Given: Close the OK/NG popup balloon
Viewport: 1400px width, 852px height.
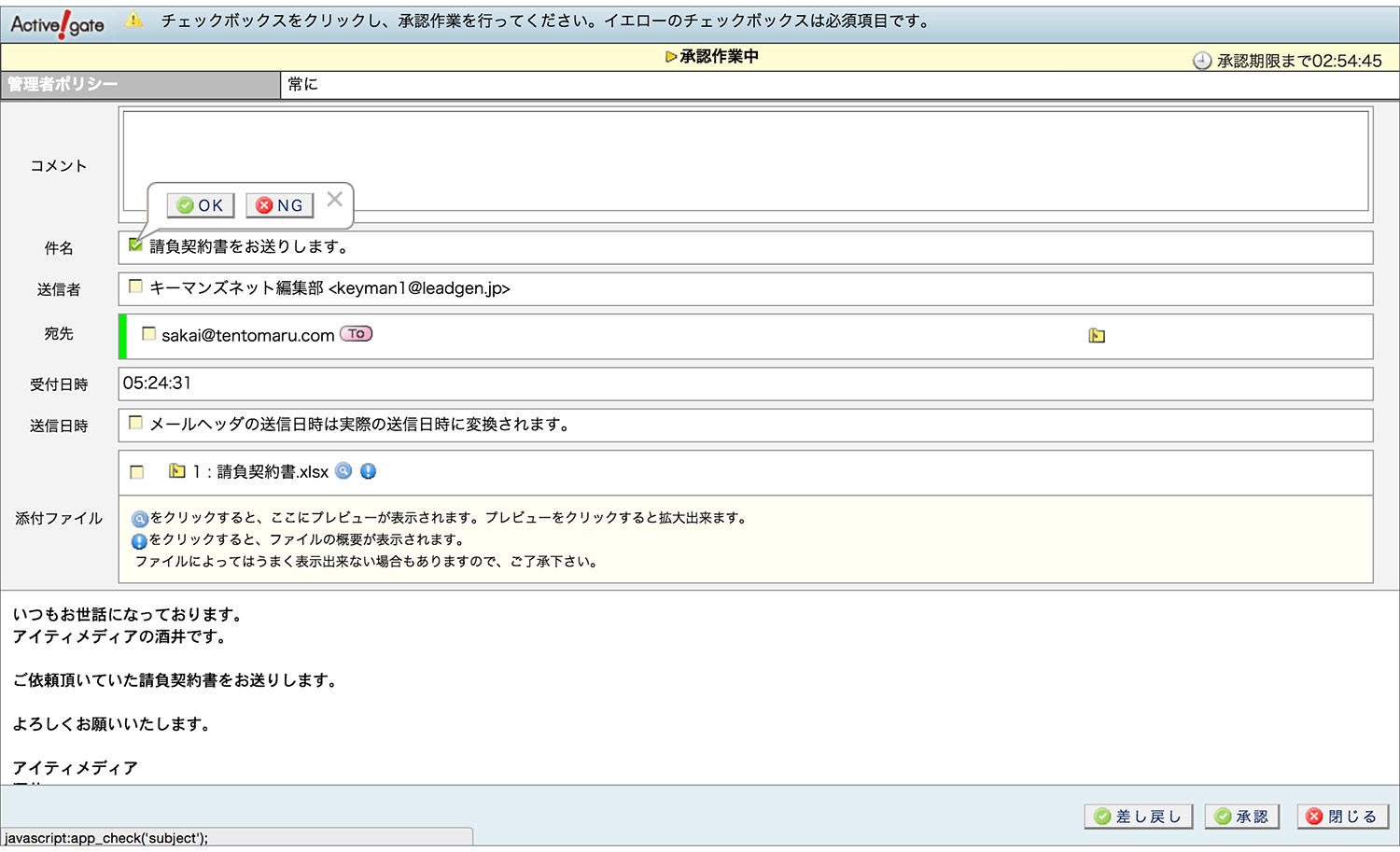Looking at the screenshot, I should pyautogui.click(x=335, y=199).
